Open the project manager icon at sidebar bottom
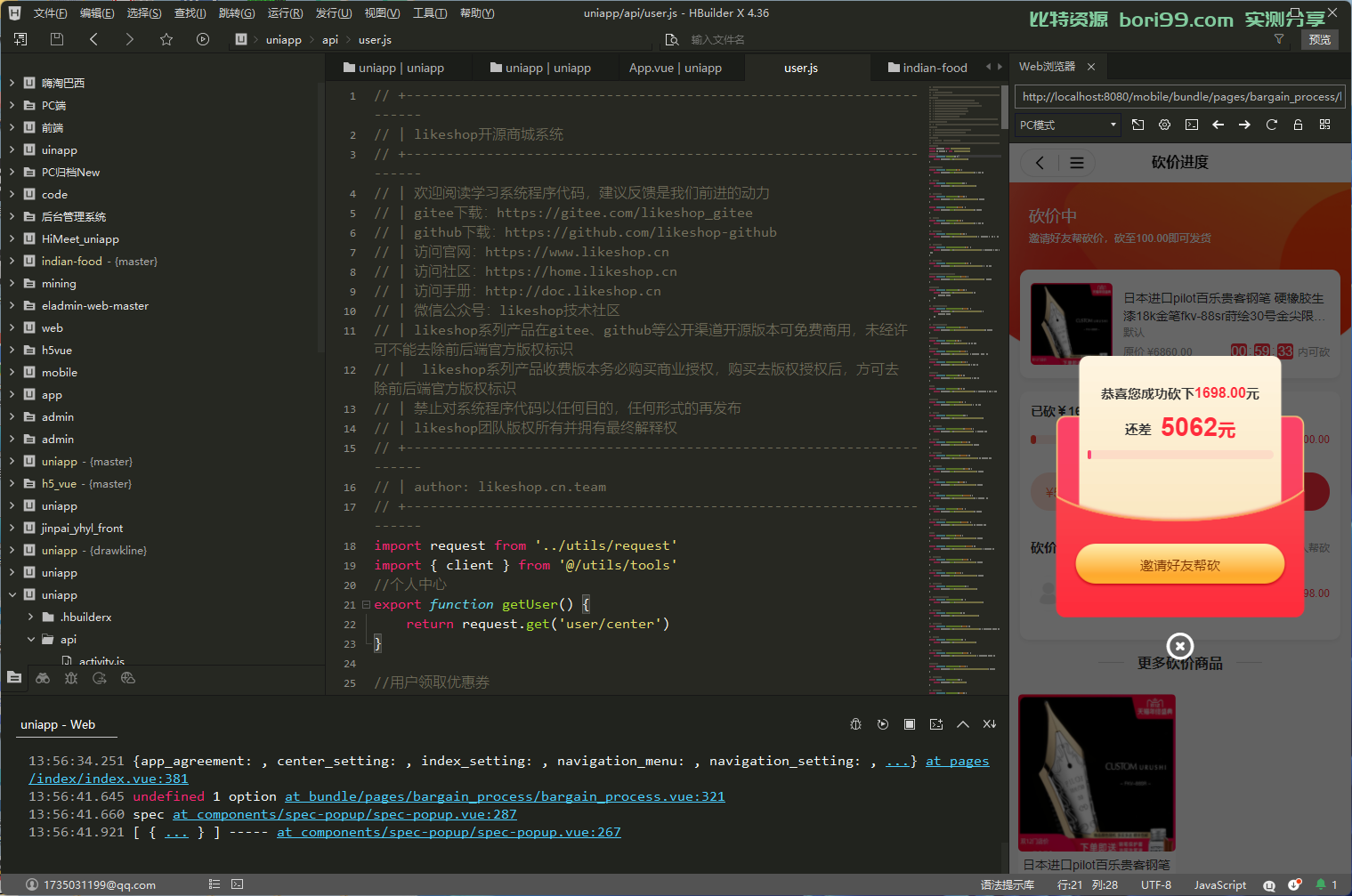The width and height of the screenshot is (1352, 896). (14, 678)
